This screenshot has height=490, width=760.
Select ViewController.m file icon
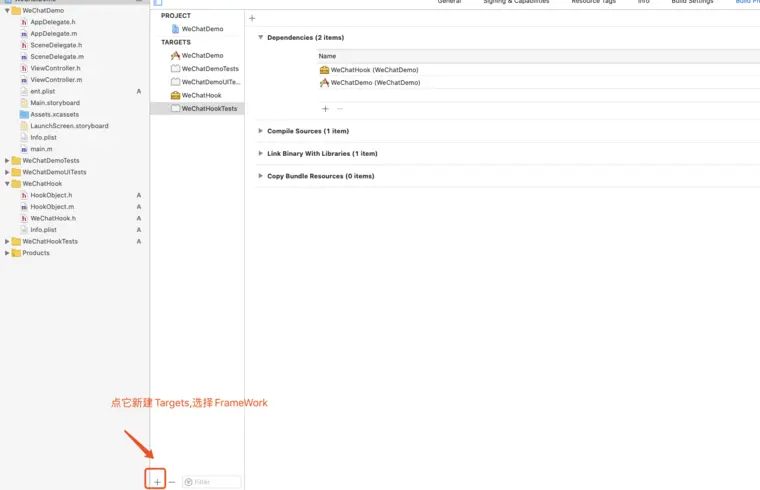tap(24, 79)
